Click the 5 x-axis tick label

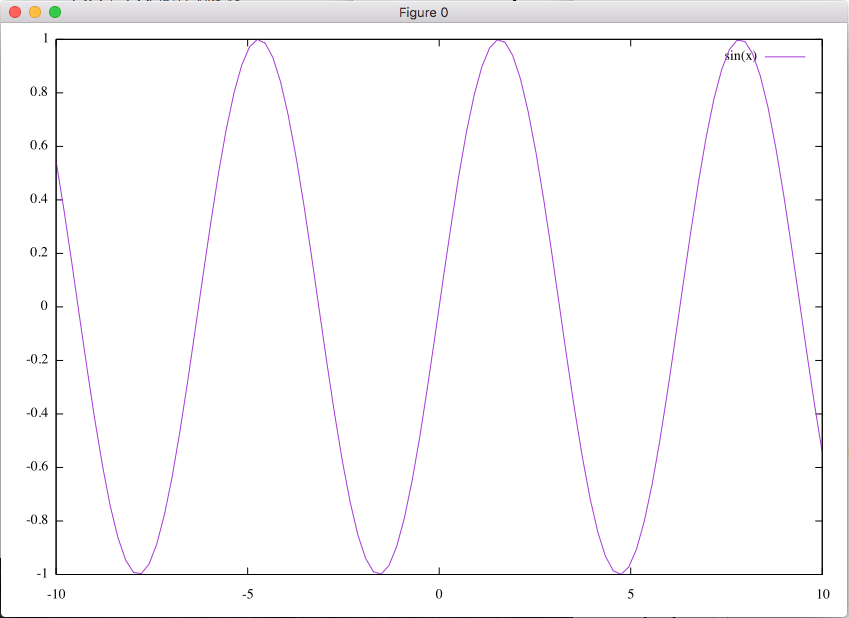pos(631,594)
